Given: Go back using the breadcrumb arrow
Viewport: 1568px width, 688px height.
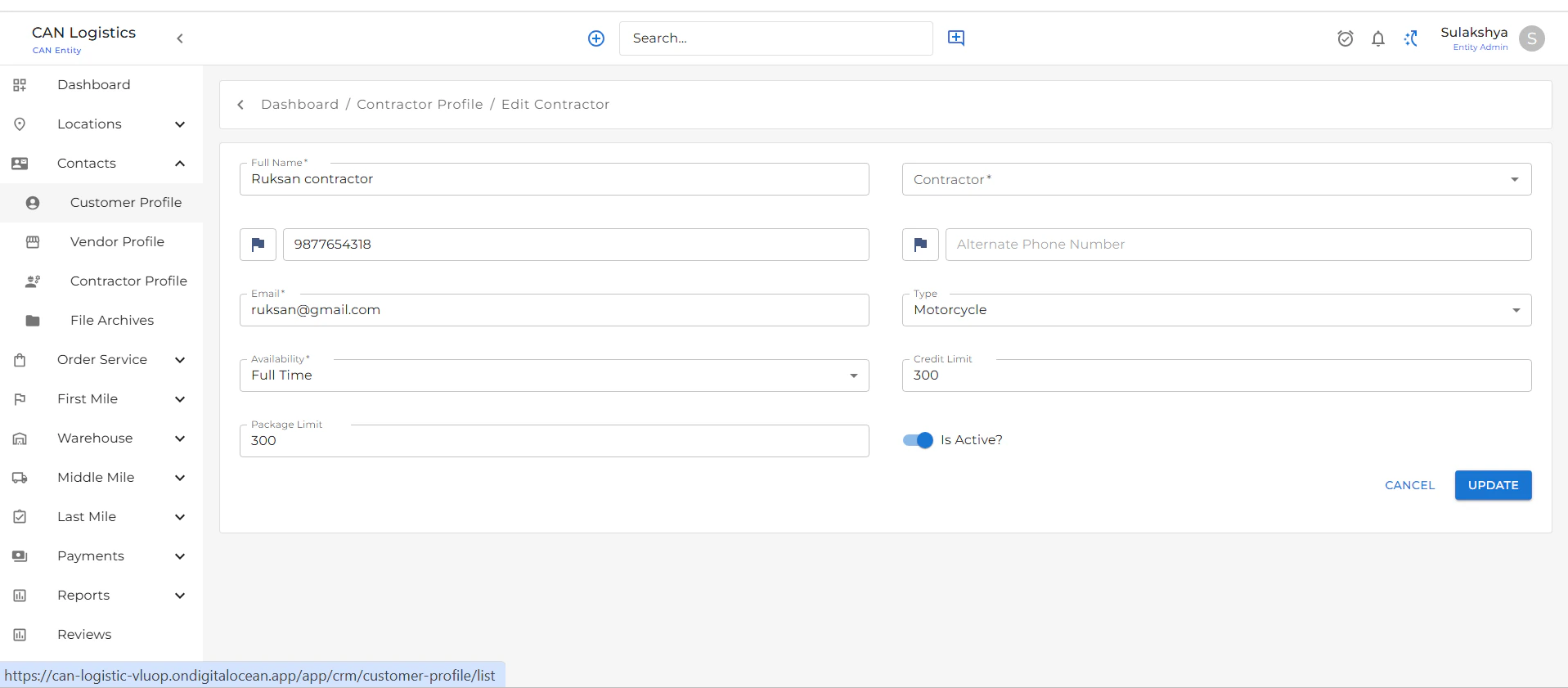Looking at the screenshot, I should 240,105.
